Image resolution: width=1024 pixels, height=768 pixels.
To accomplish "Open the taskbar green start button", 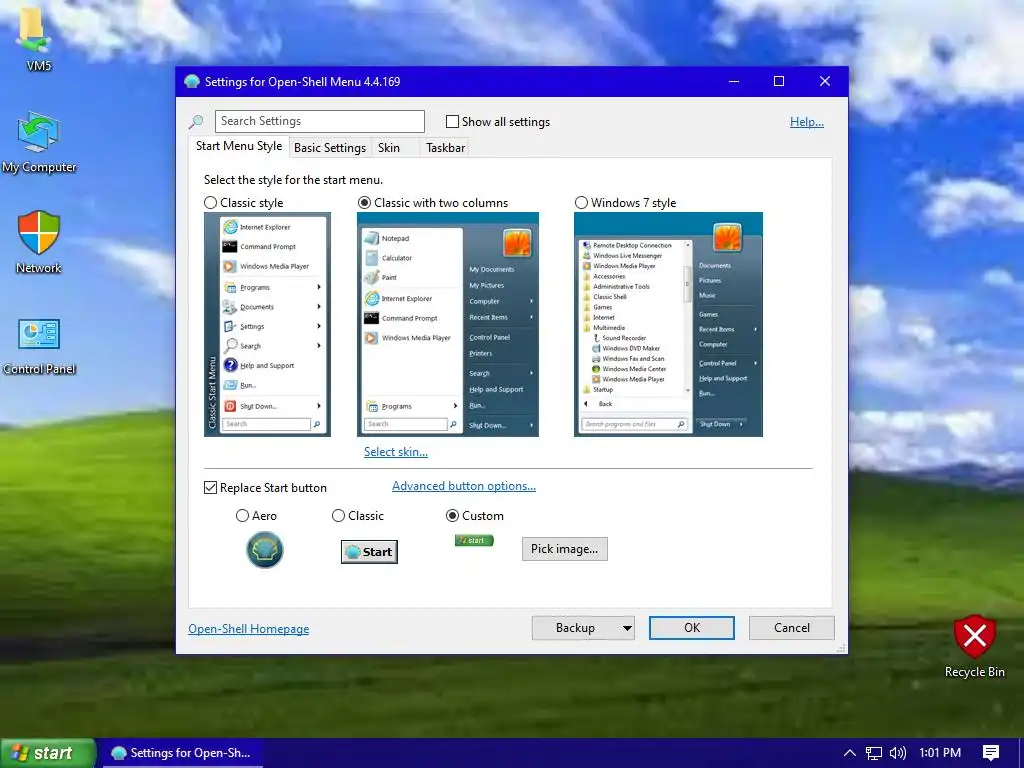I will tap(48, 753).
